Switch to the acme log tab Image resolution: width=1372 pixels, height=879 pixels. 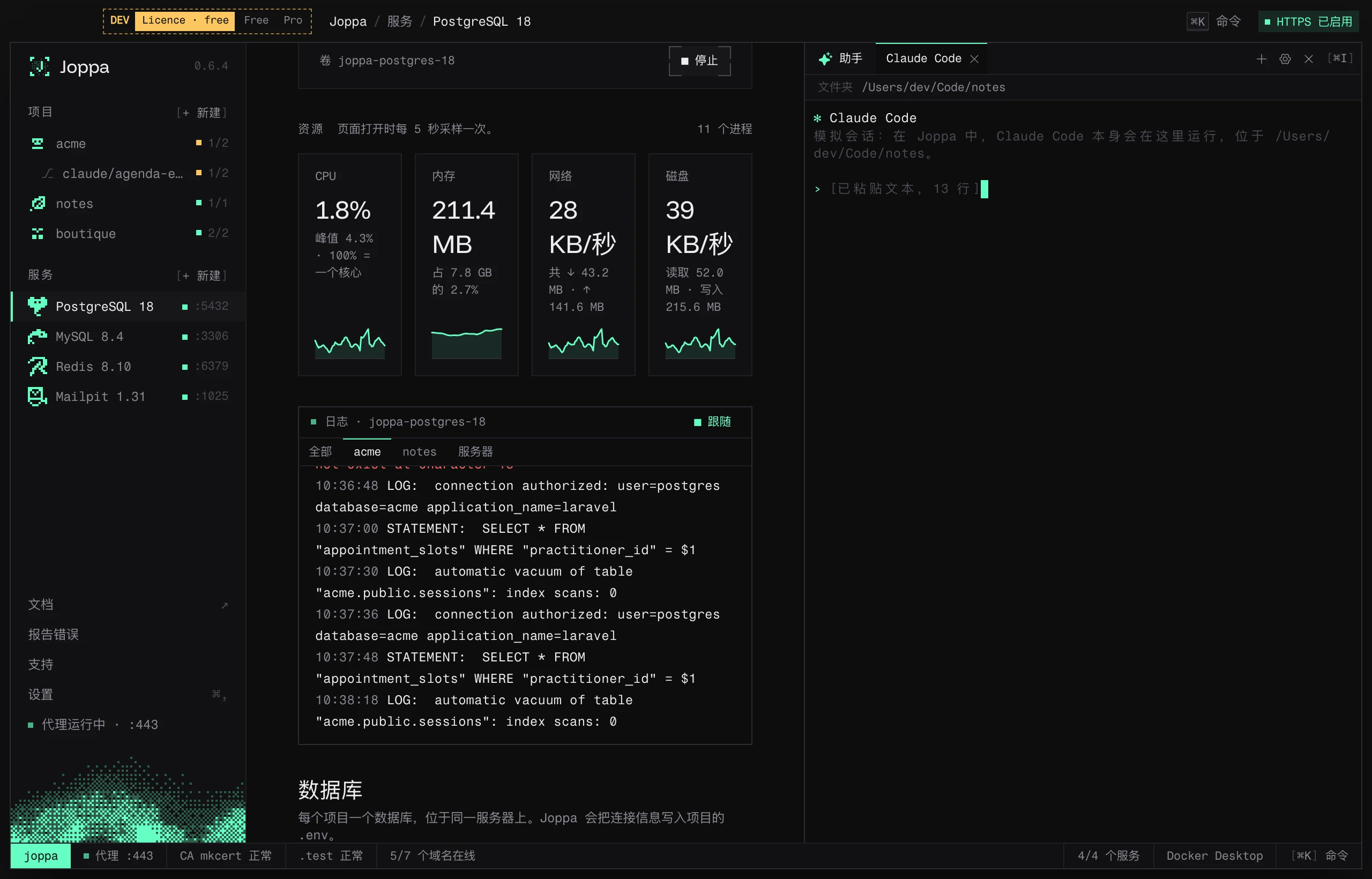[367, 451]
